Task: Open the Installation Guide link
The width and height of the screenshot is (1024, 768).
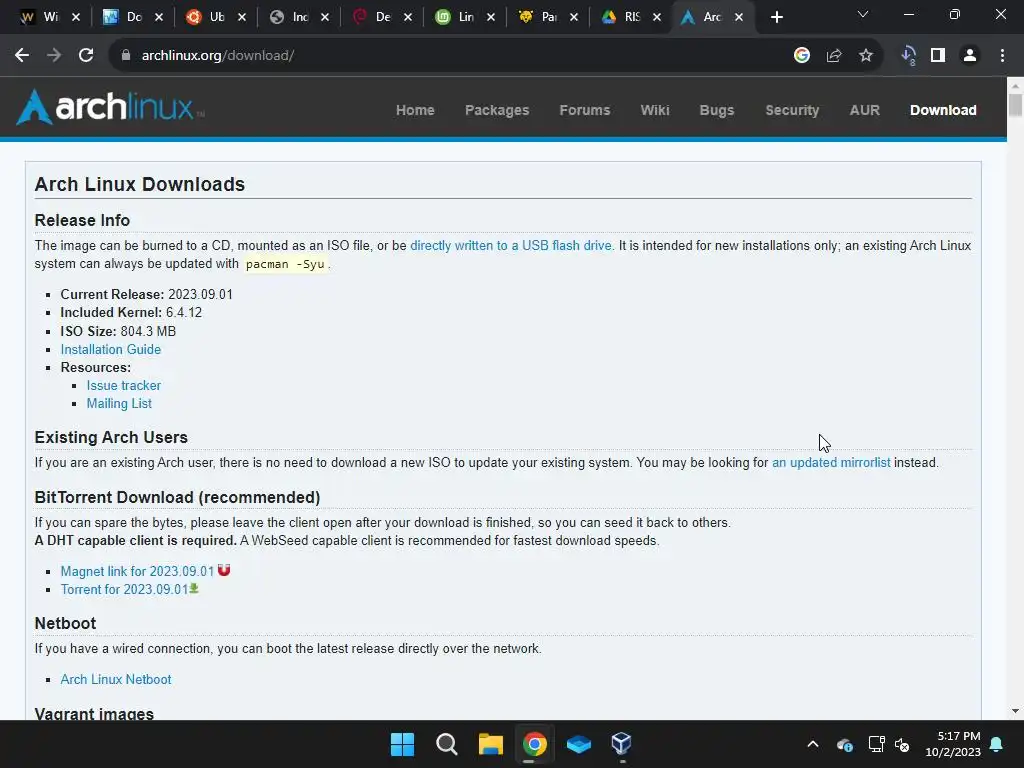Action: [111, 349]
